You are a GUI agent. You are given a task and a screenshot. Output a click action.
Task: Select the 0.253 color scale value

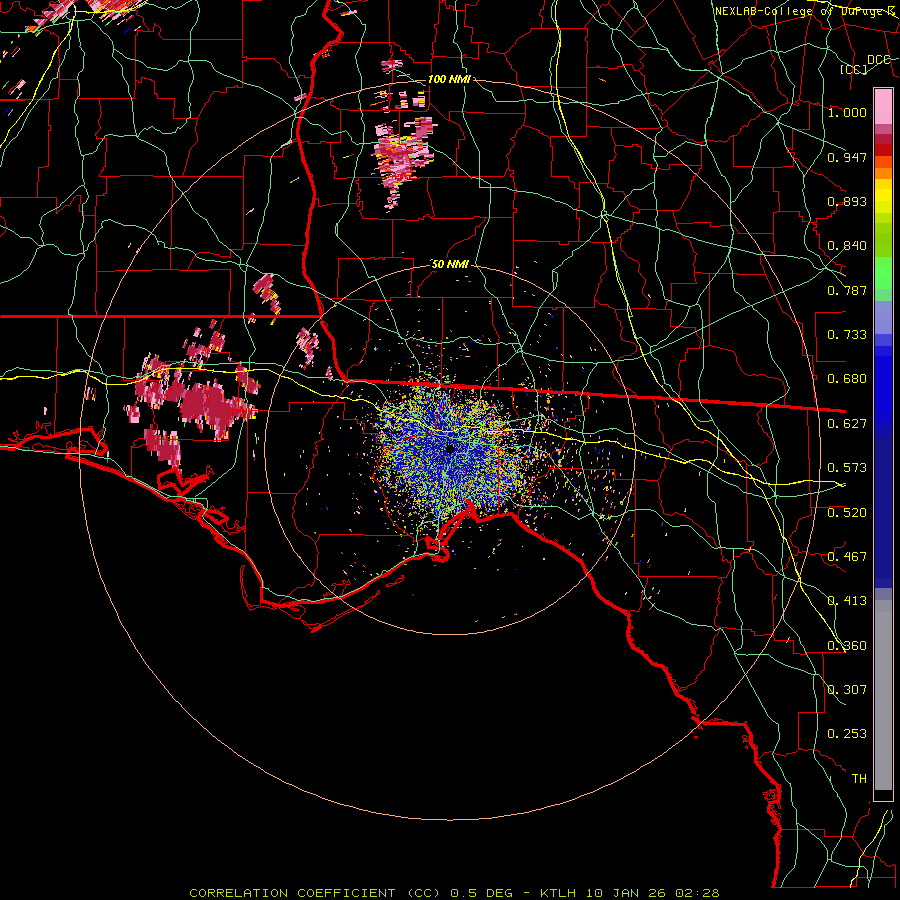(x=847, y=734)
